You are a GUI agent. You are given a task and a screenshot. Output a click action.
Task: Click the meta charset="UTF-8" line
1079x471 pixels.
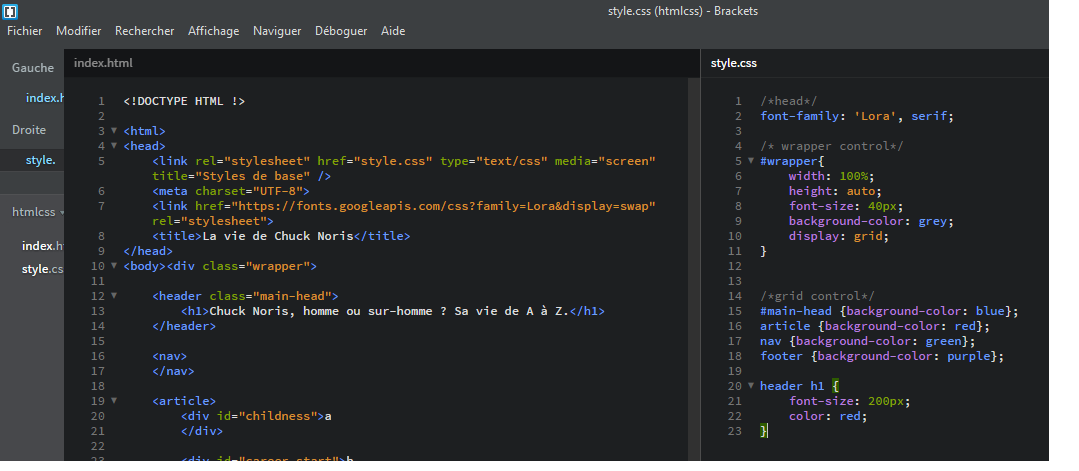coord(231,191)
